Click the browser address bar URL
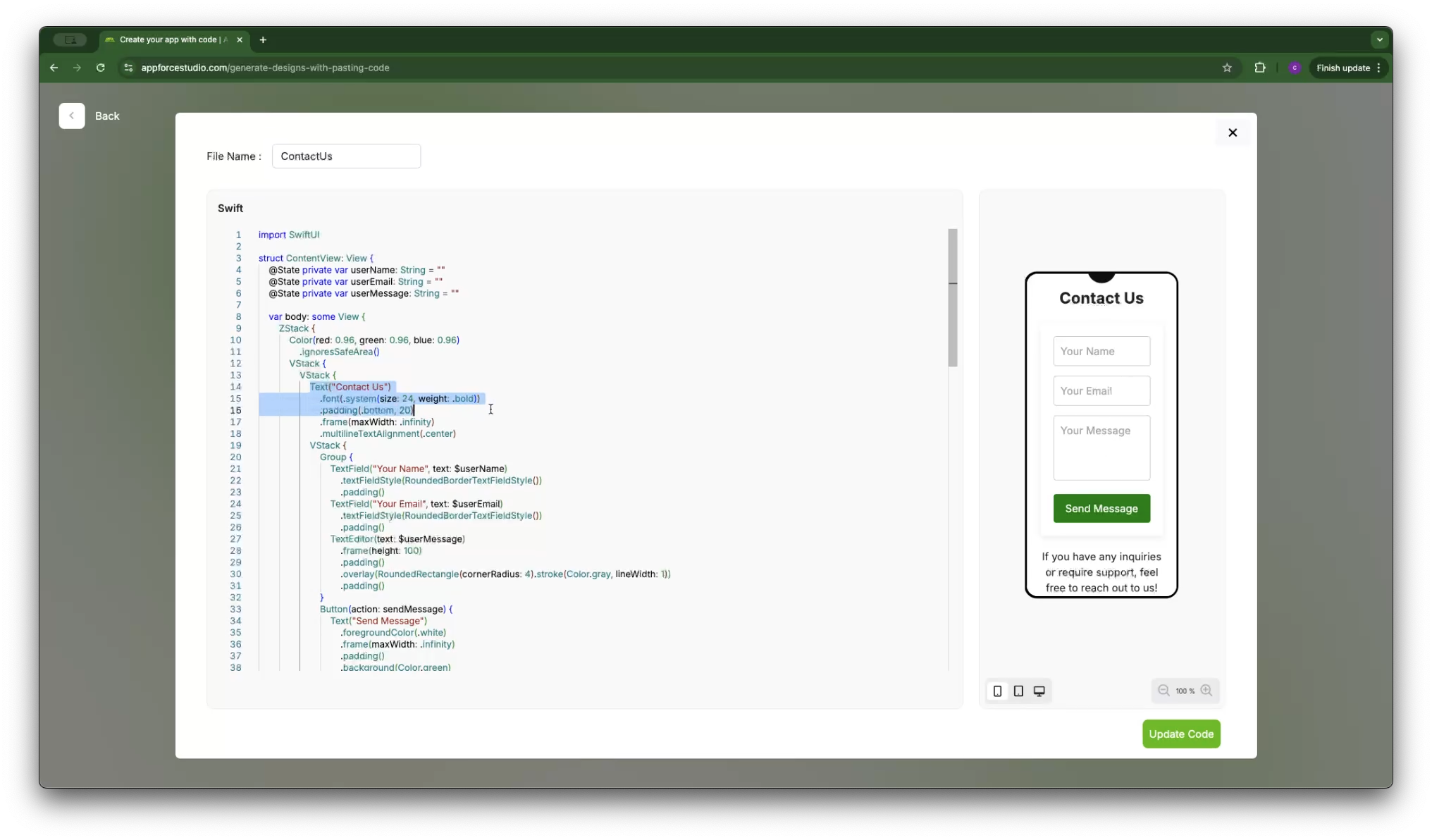This screenshot has height=840, width=1432. pos(265,68)
